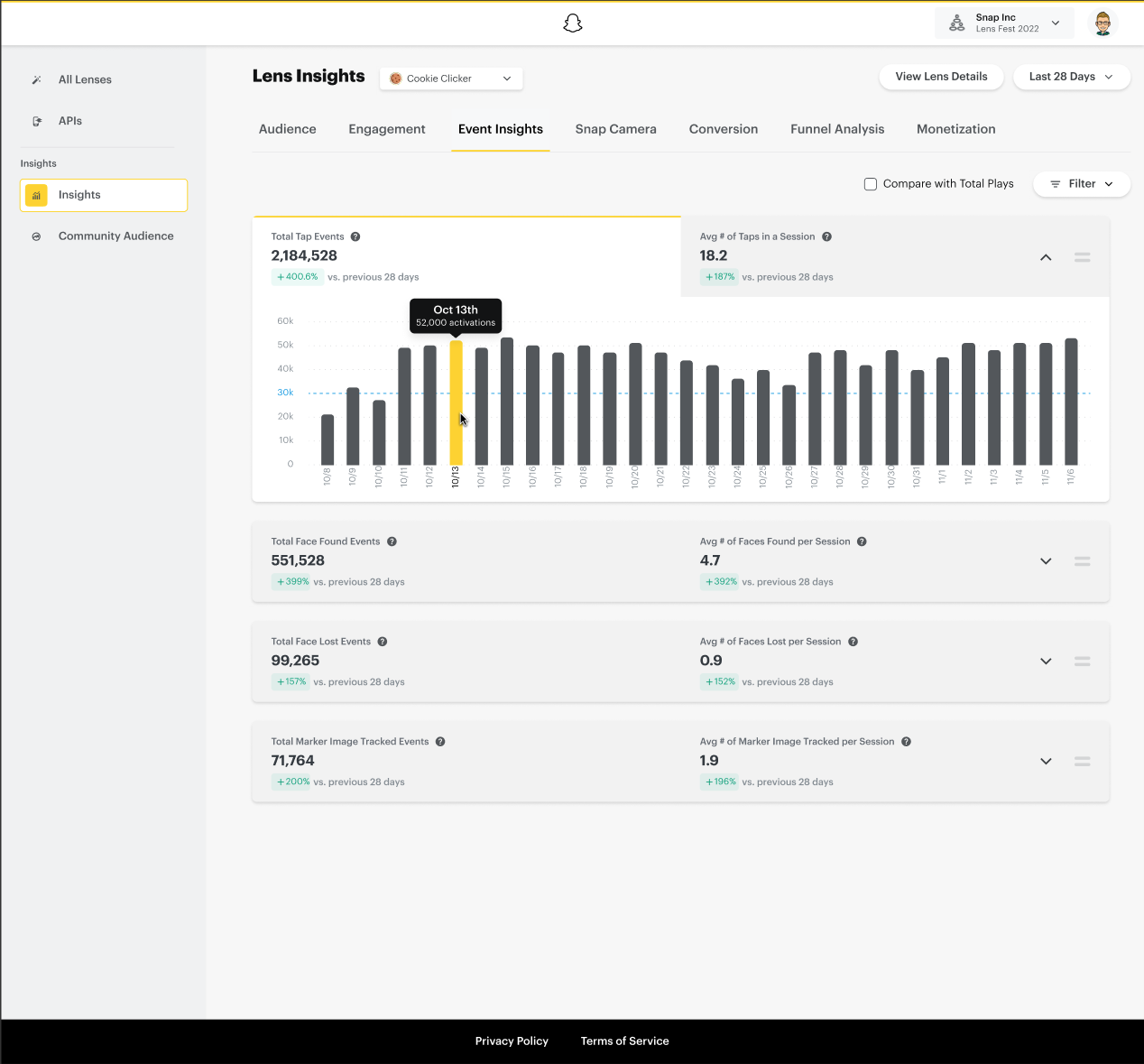This screenshot has width=1144, height=1064.
Task: Click the APIs sidebar icon
Action: tap(37, 121)
